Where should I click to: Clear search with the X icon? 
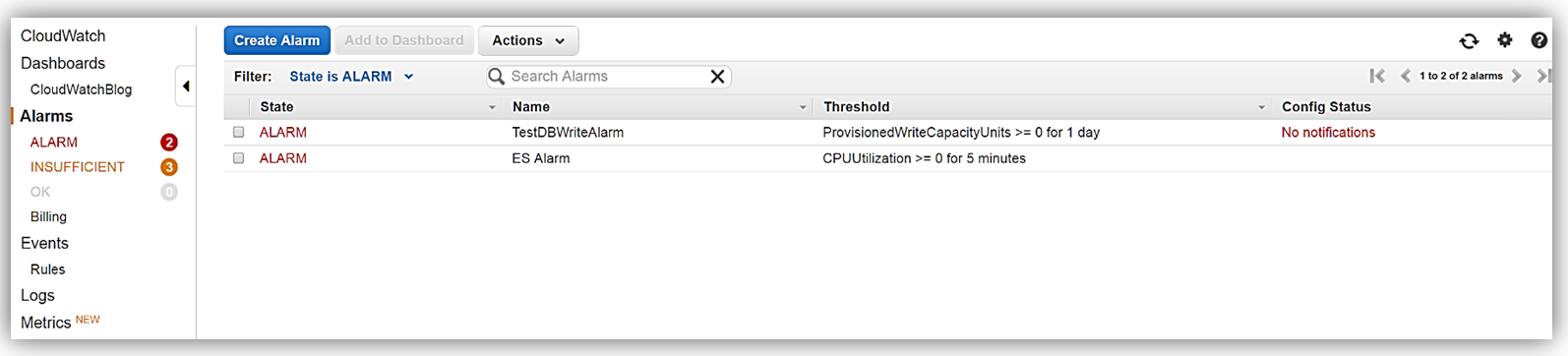coord(718,77)
